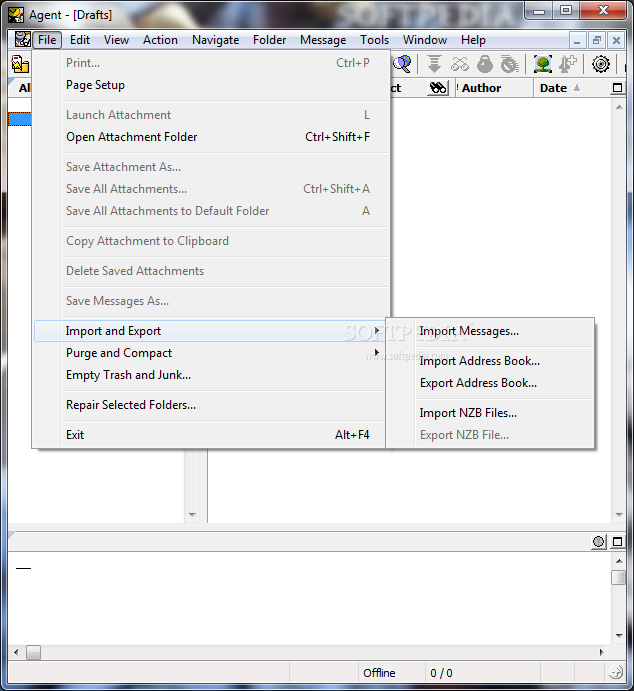Click the status icon at the right of the status bar
This screenshot has height=691, width=634.
[615, 672]
